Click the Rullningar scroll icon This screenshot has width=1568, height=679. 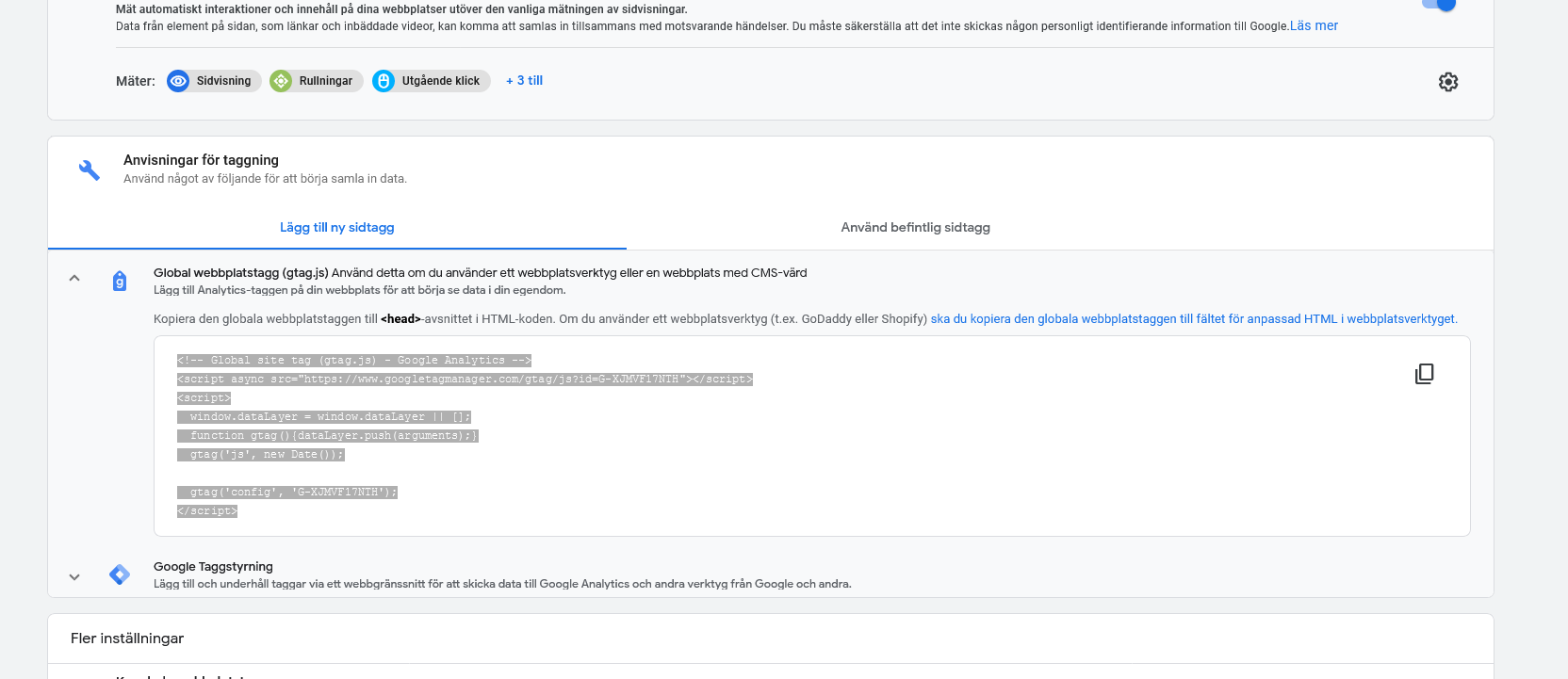point(281,81)
